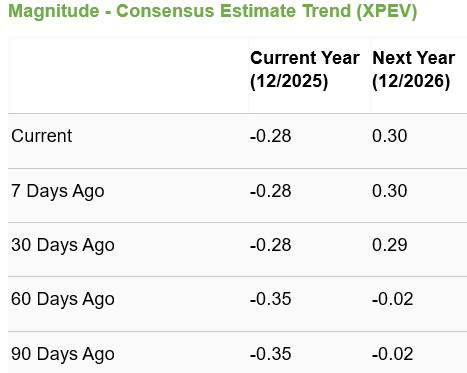Select 60 Days Ago -0.02 value
467x373 pixels.
393,299
